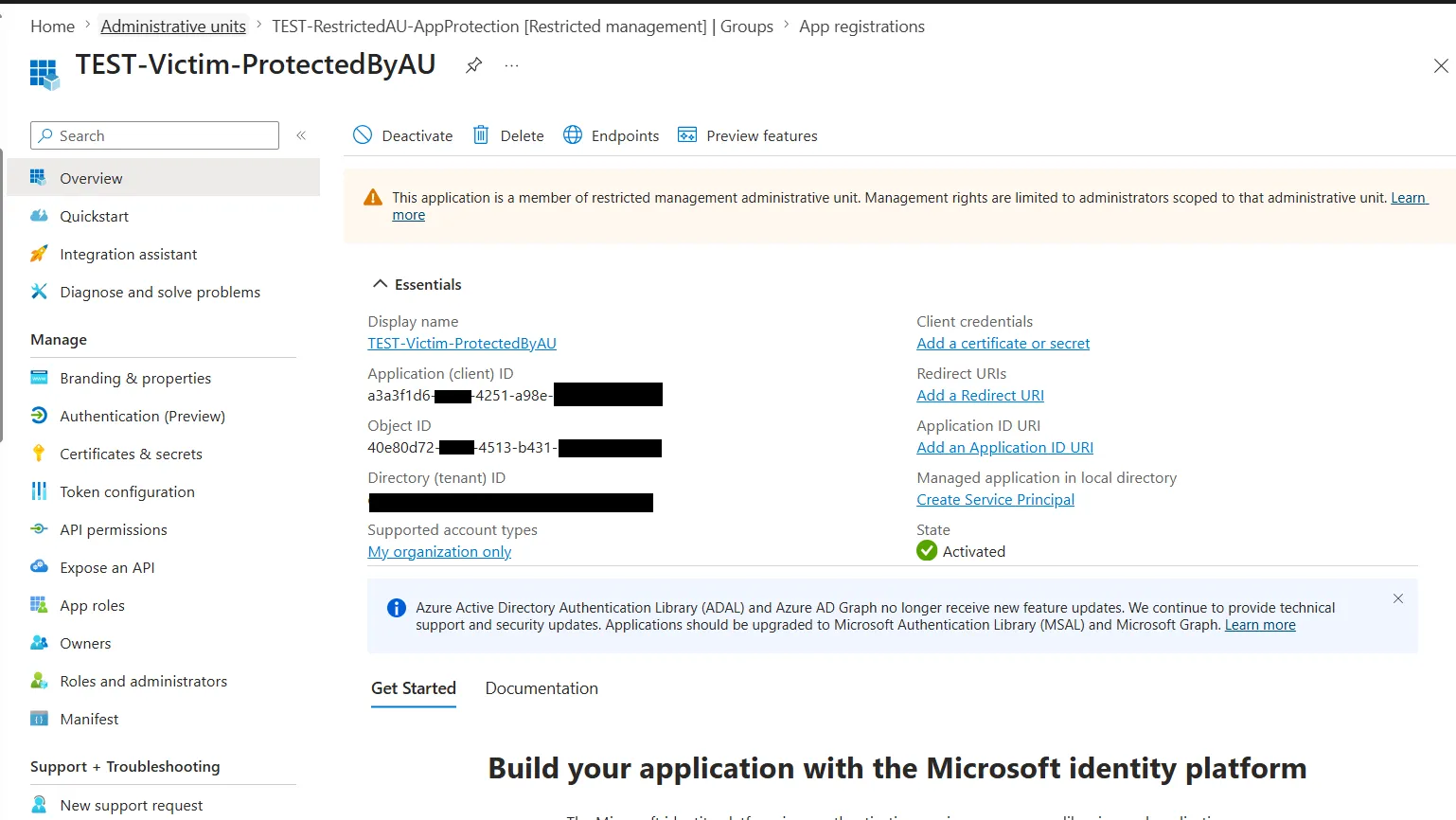
Task: Click the Manage section heading
Action: click(x=59, y=339)
